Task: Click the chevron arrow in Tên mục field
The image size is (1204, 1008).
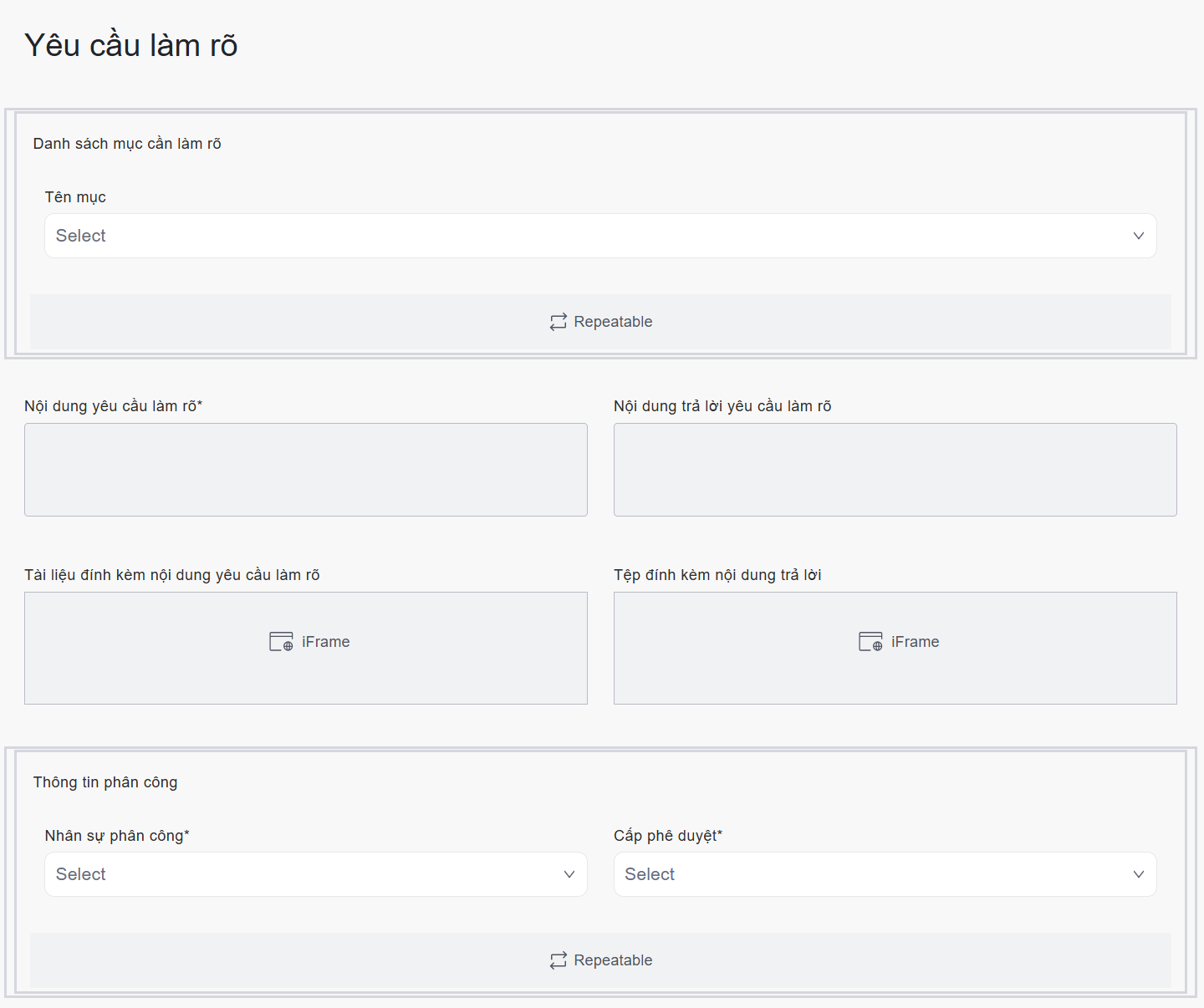Action: click(1138, 236)
